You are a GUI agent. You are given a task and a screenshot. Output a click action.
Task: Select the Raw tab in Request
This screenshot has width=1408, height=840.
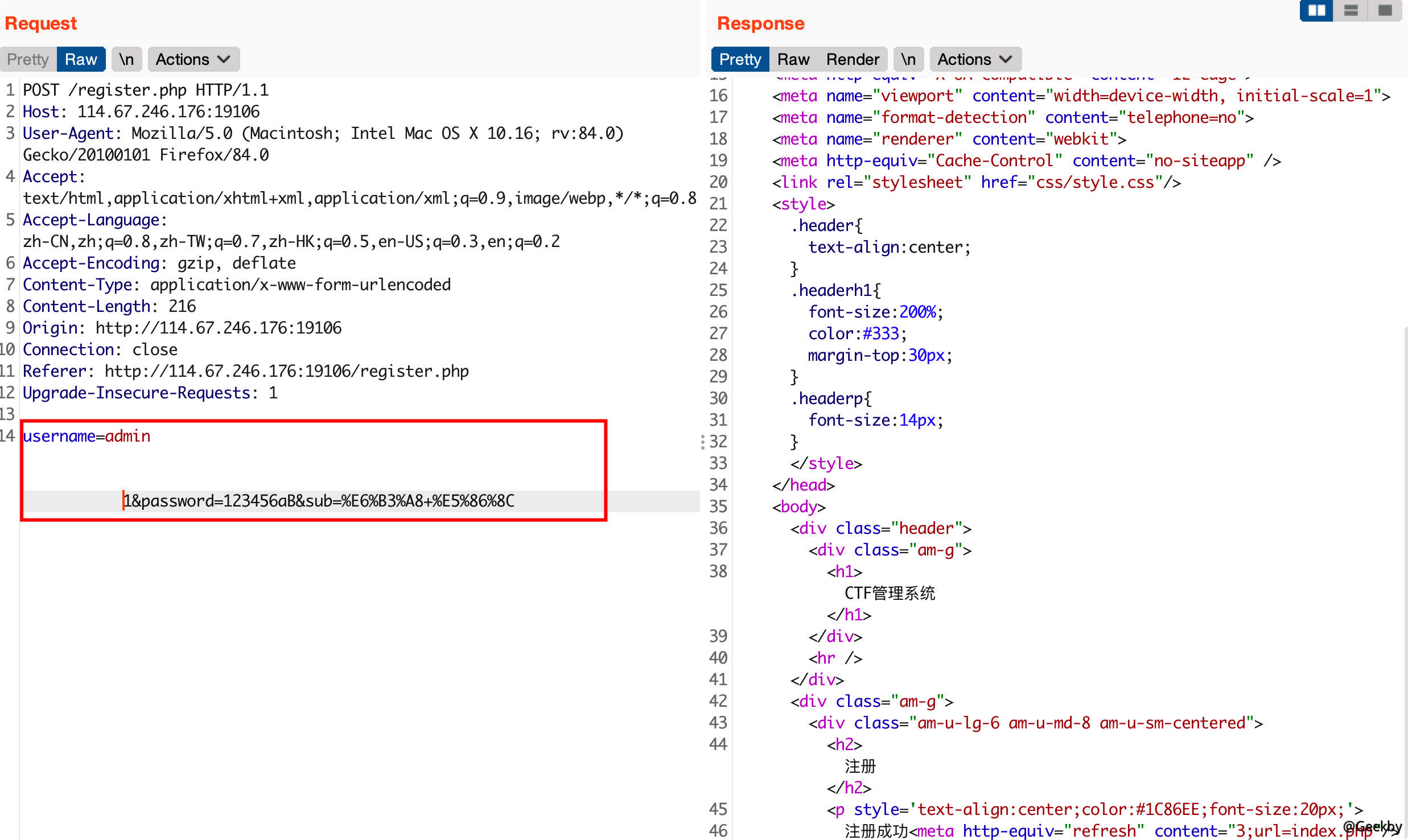(x=81, y=59)
